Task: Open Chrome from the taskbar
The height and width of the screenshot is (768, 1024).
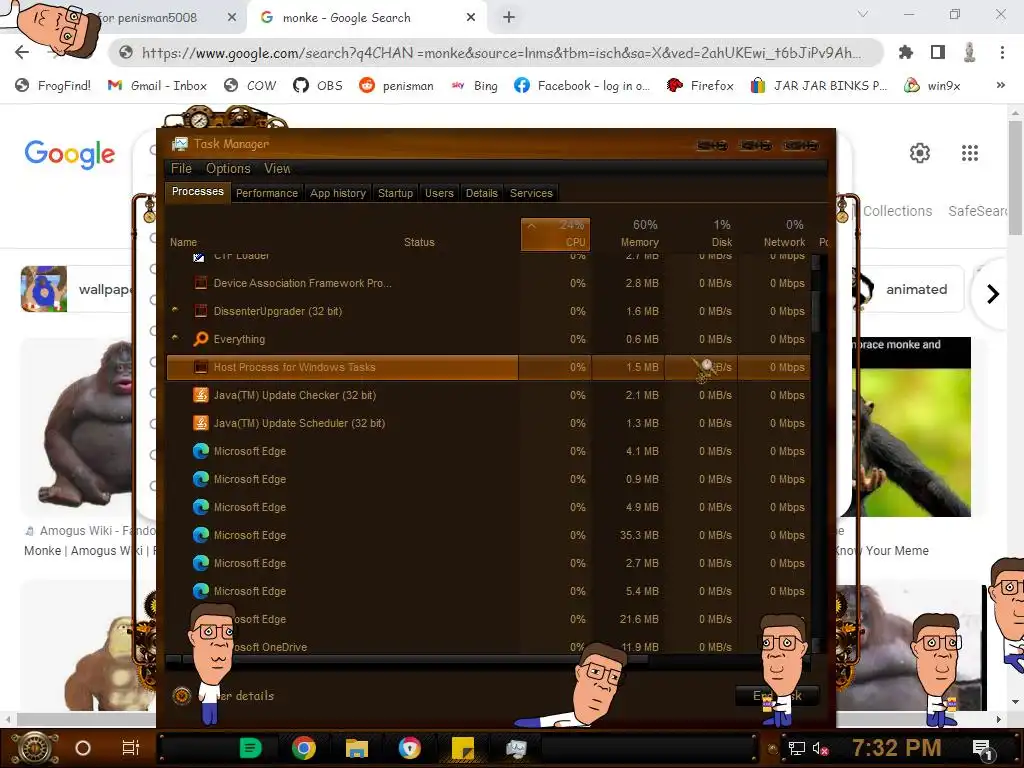Action: coord(303,748)
